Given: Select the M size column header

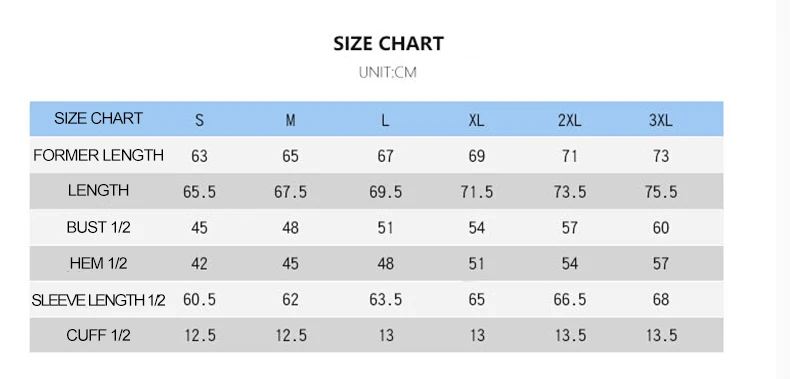Looking at the screenshot, I should 291,120.
